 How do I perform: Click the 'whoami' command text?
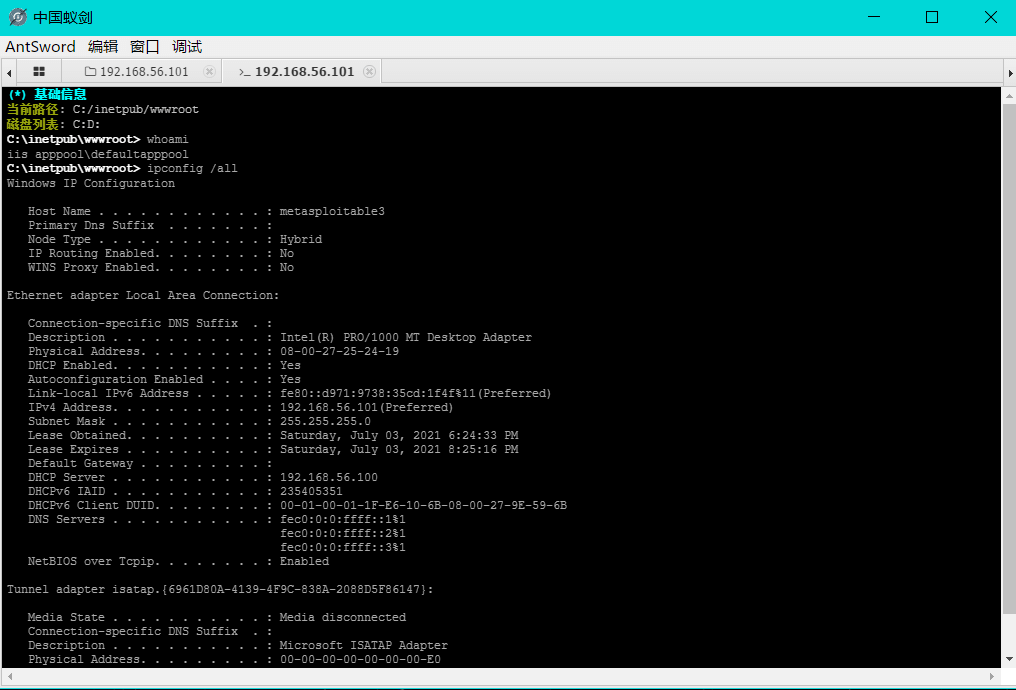(167, 139)
